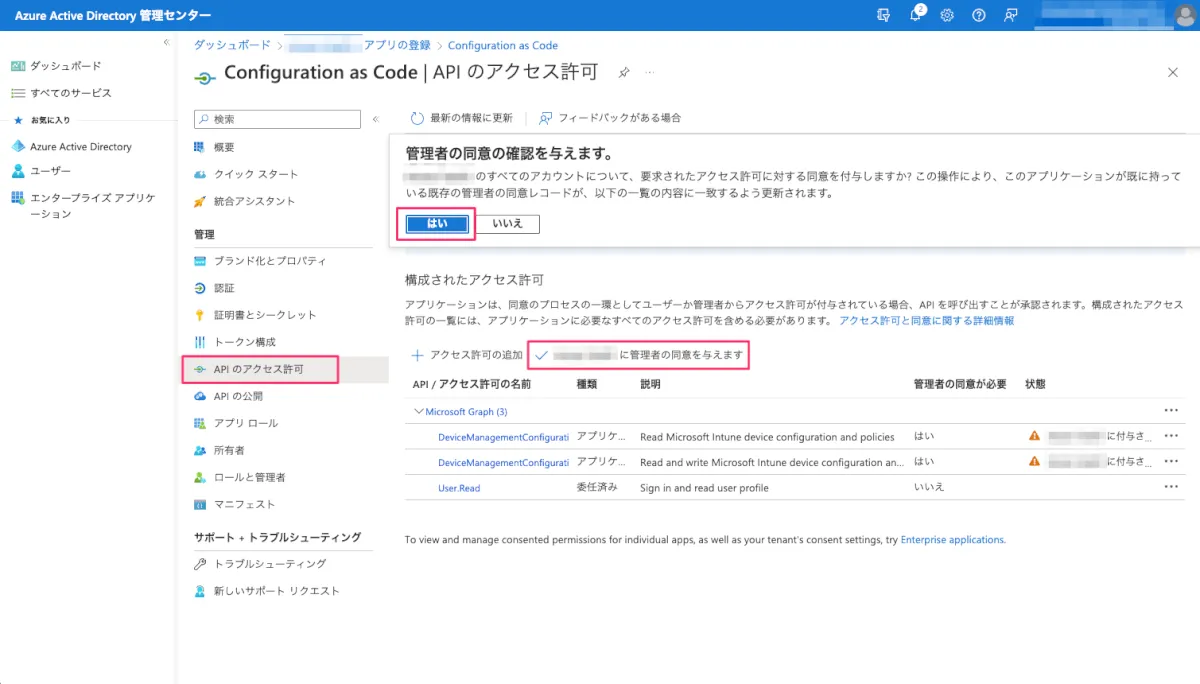Open the feedback icon in top bar
Viewport: 1200px width, 684px height.
pos(1011,15)
